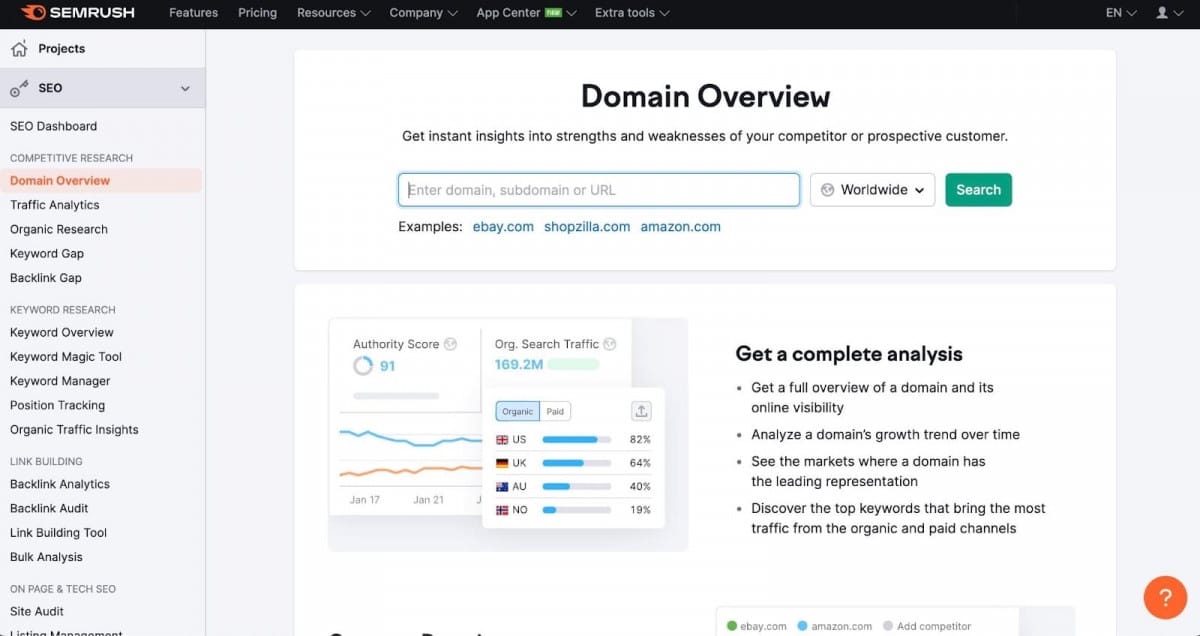The image size is (1200, 636).
Task: Click the export icon in traffic preview
Action: tap(641, 410)
